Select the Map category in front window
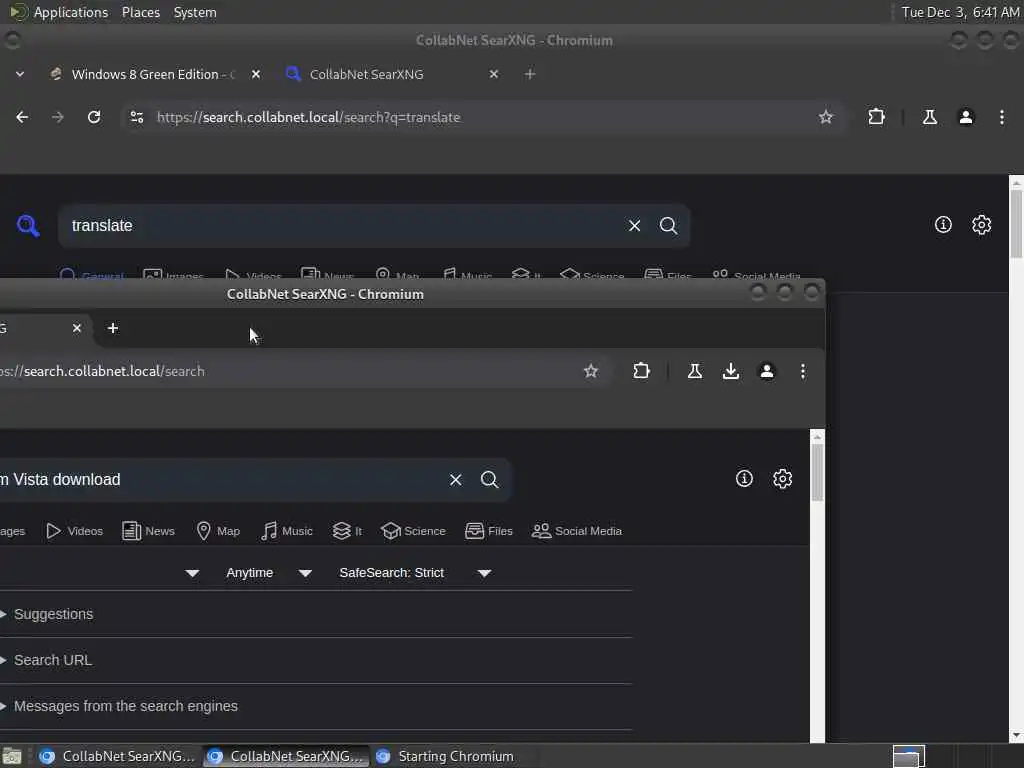This screenshot has height=768, width=1024. coord(218,531)
